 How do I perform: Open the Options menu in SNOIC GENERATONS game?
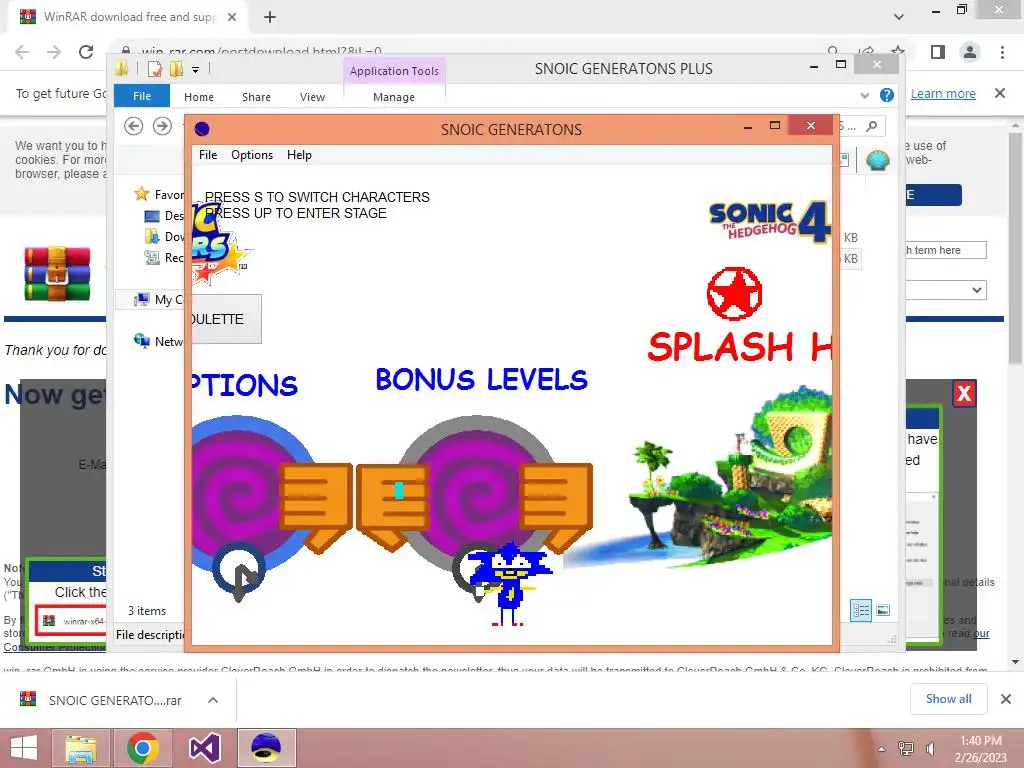(252, 155)
